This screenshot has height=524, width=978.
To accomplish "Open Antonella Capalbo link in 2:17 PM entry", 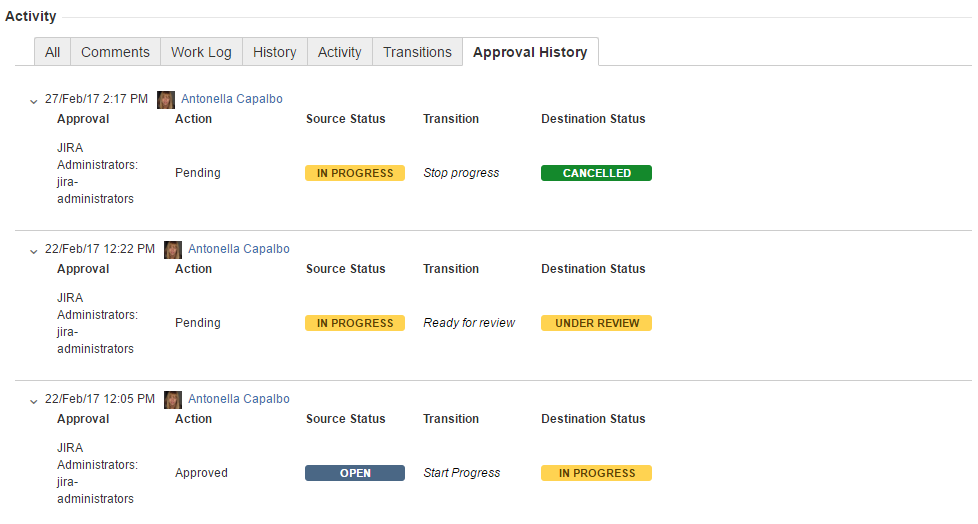I will click(x=232, y=99).
